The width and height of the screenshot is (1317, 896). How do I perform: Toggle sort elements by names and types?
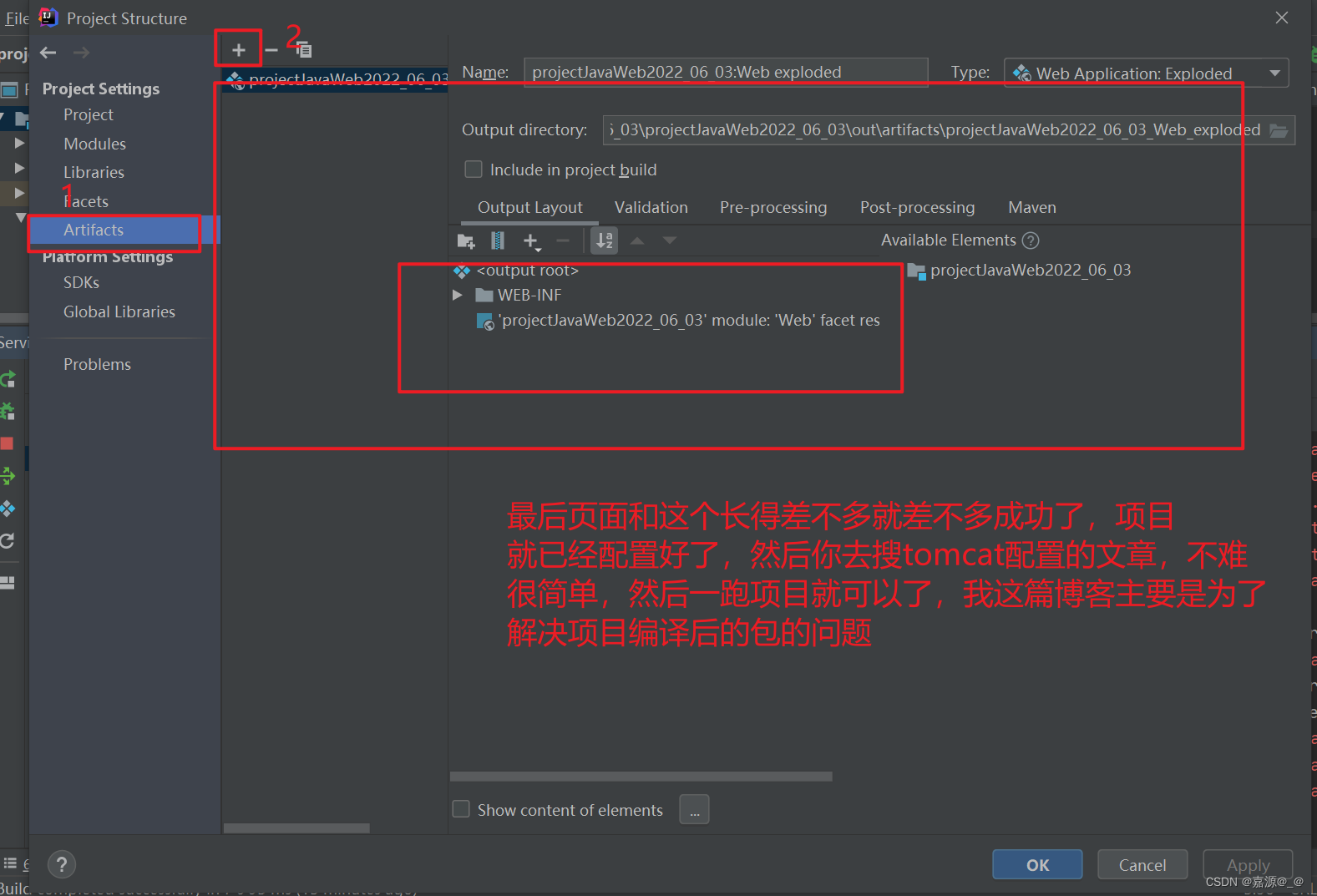click(x=605, y=240)
